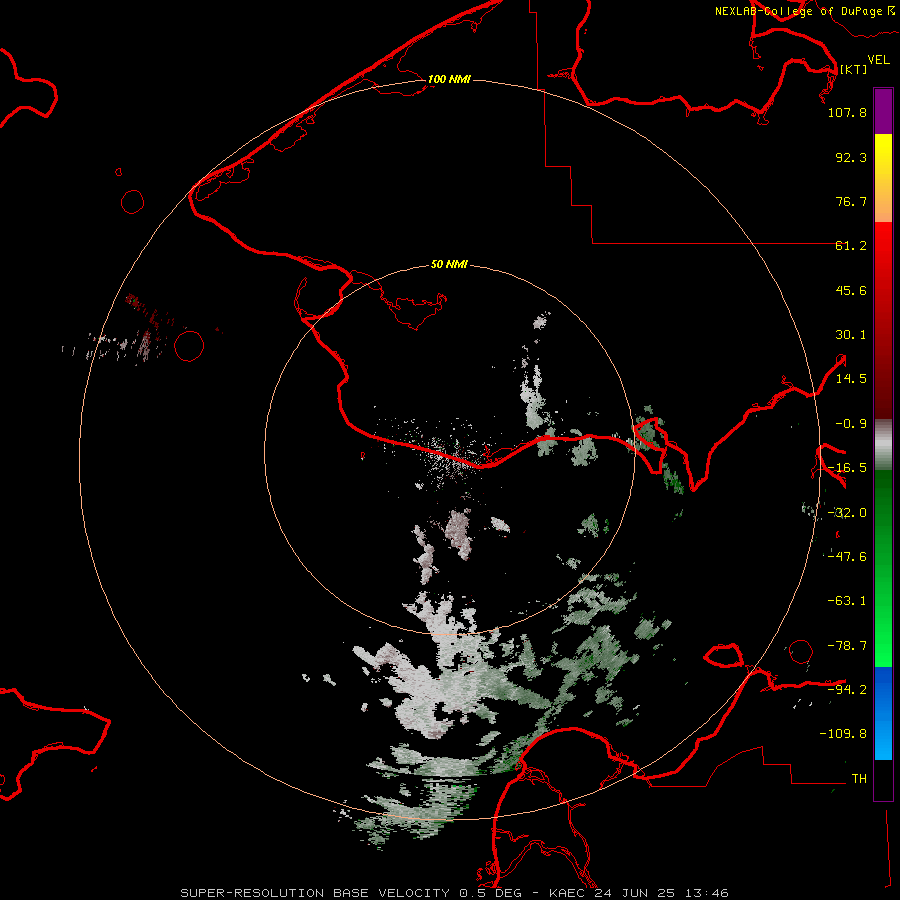
Task: Click the gray near-zero segment of color bar
Action: (x=883, y=444)
